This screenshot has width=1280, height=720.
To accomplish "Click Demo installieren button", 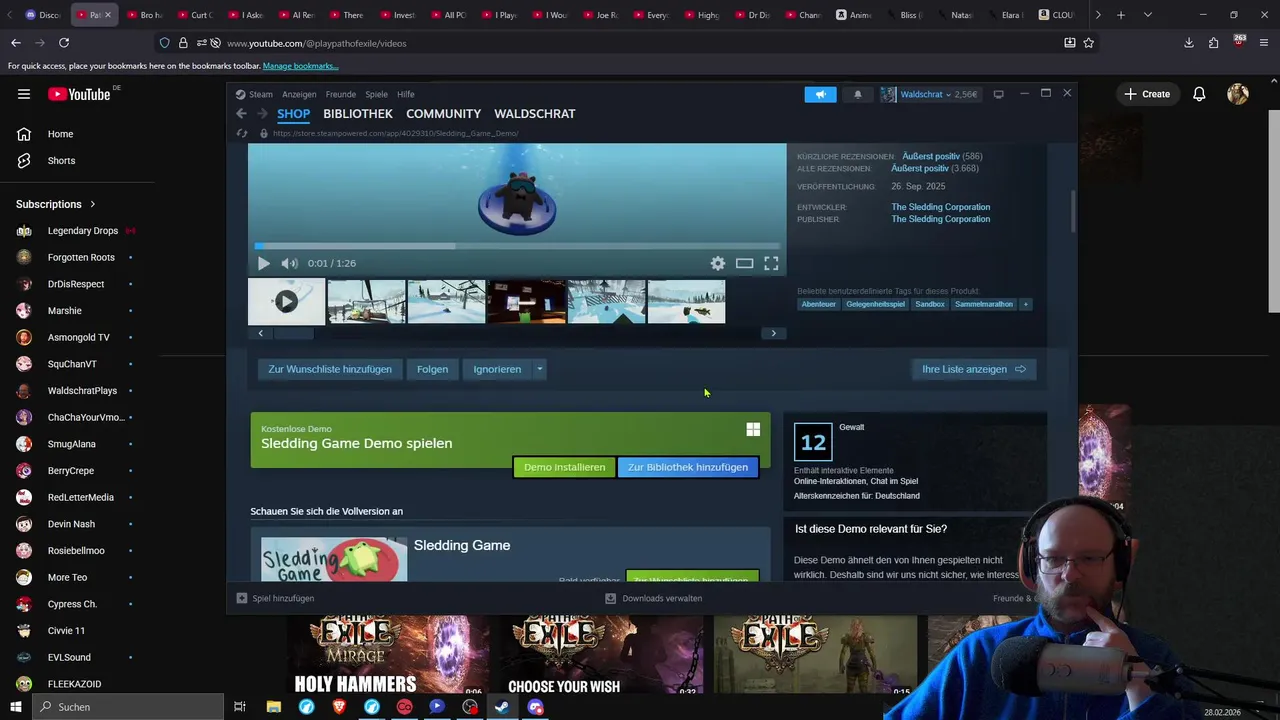I will [564, 467].
